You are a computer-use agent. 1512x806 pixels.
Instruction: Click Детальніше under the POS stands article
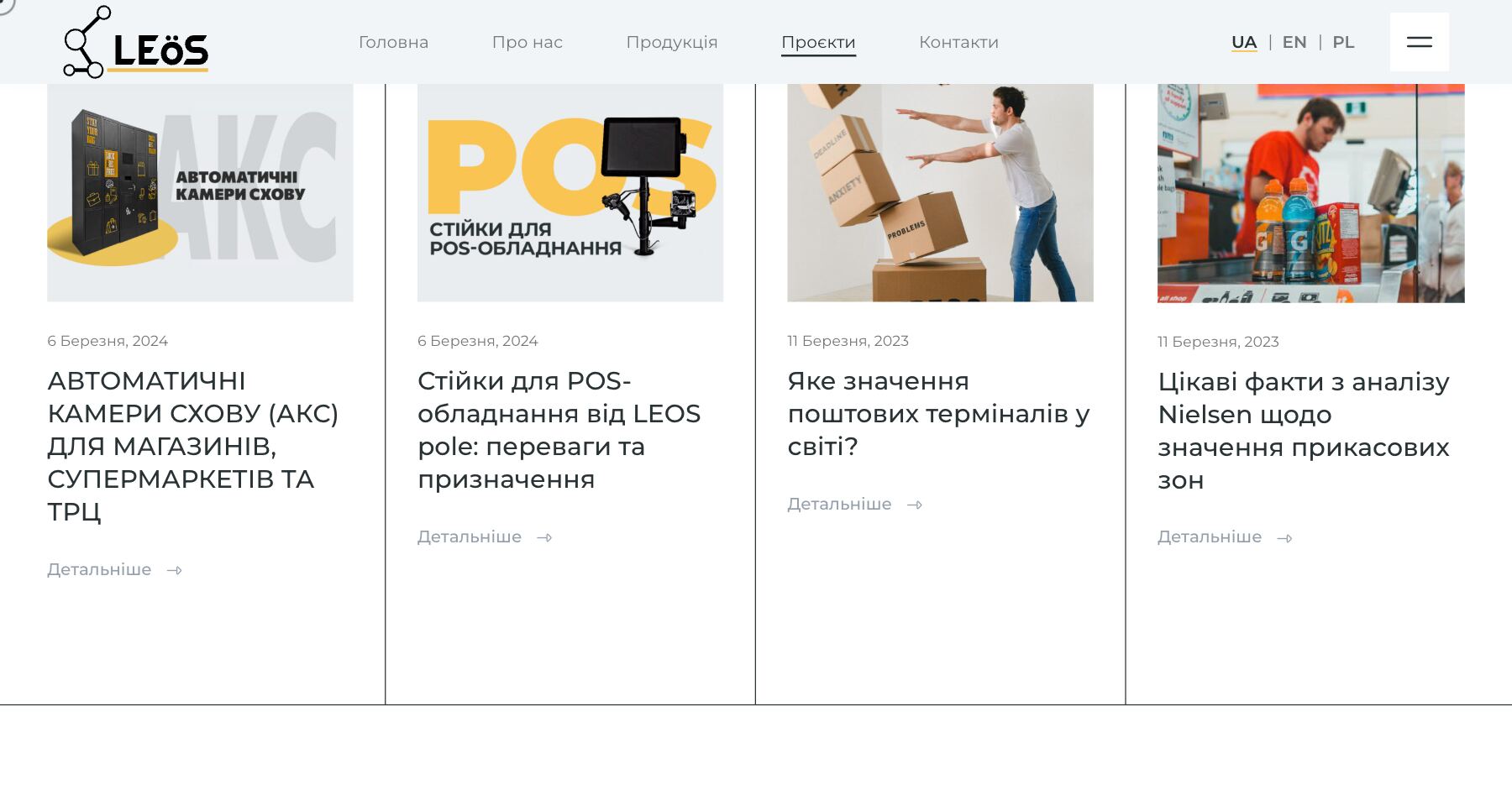pos(470,536)
